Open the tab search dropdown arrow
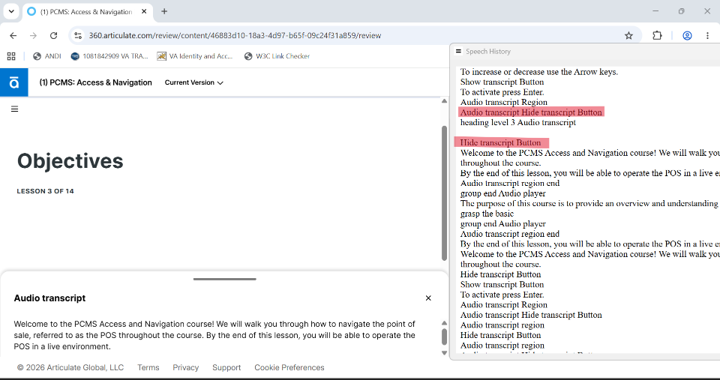720x380 pixels. (11, 11)
